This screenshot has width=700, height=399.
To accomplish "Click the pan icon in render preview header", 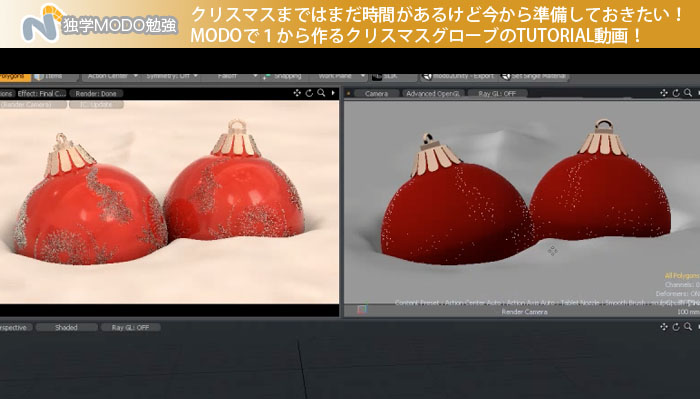I will (297, 93).
